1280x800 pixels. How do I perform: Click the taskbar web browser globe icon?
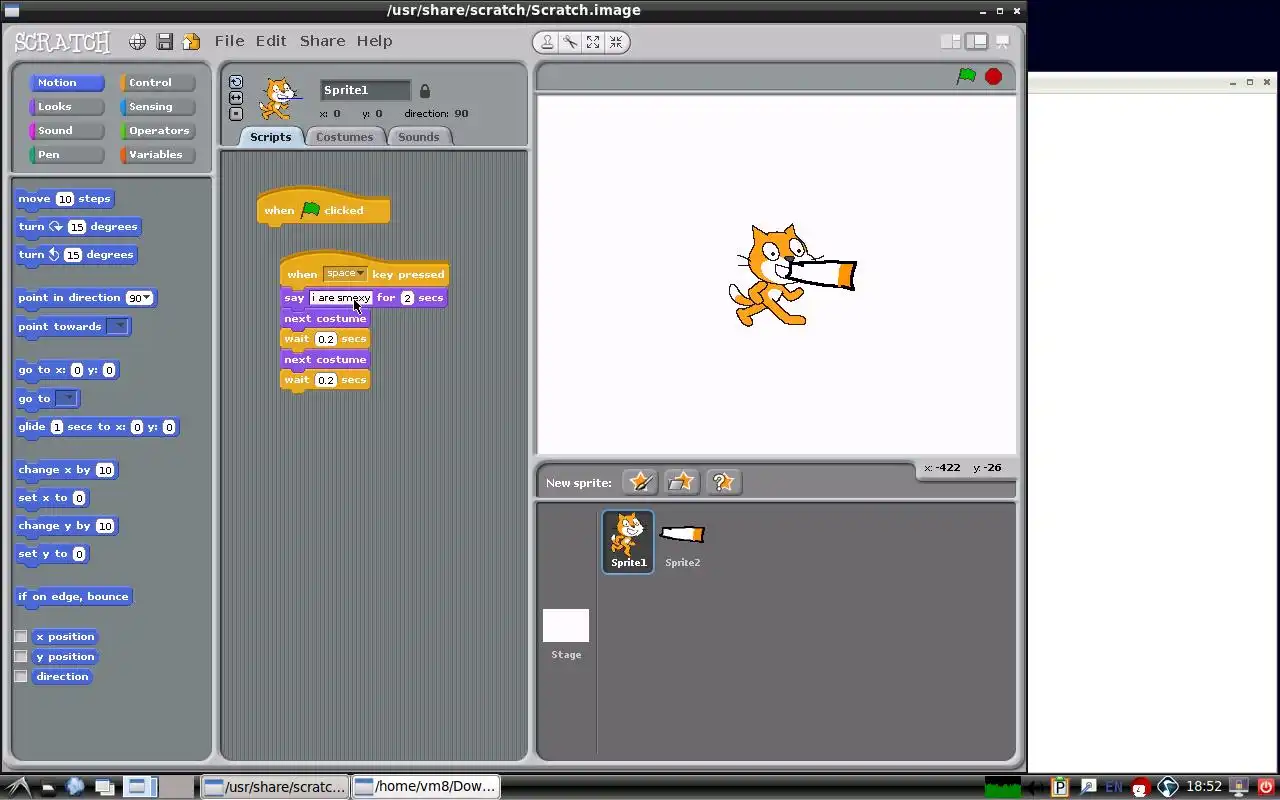click(x=76, y=787)
